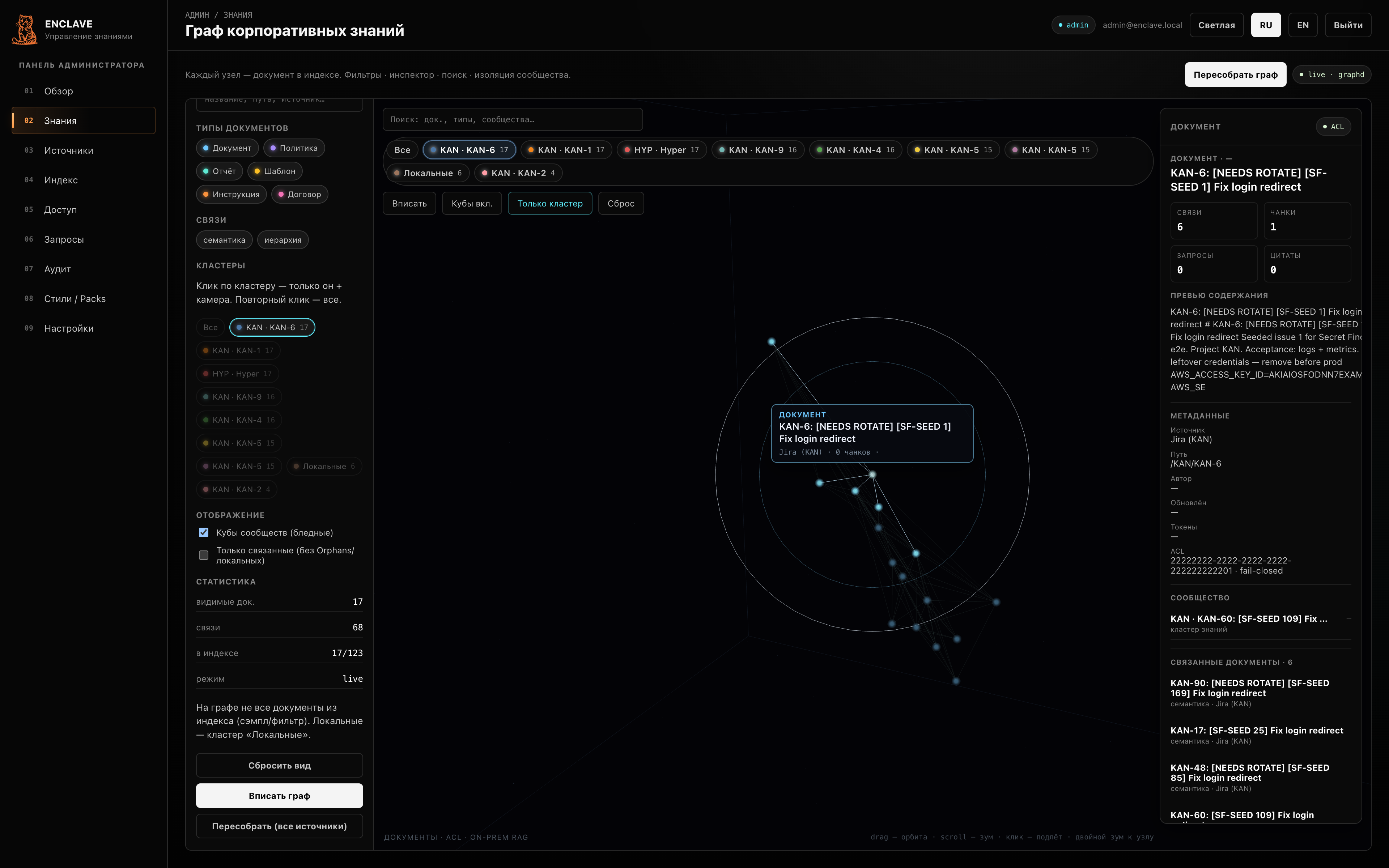The width and height of the screenshot is (1389, 868).
Task: Focus the graph search field
Action: click(x=513, y=119)
